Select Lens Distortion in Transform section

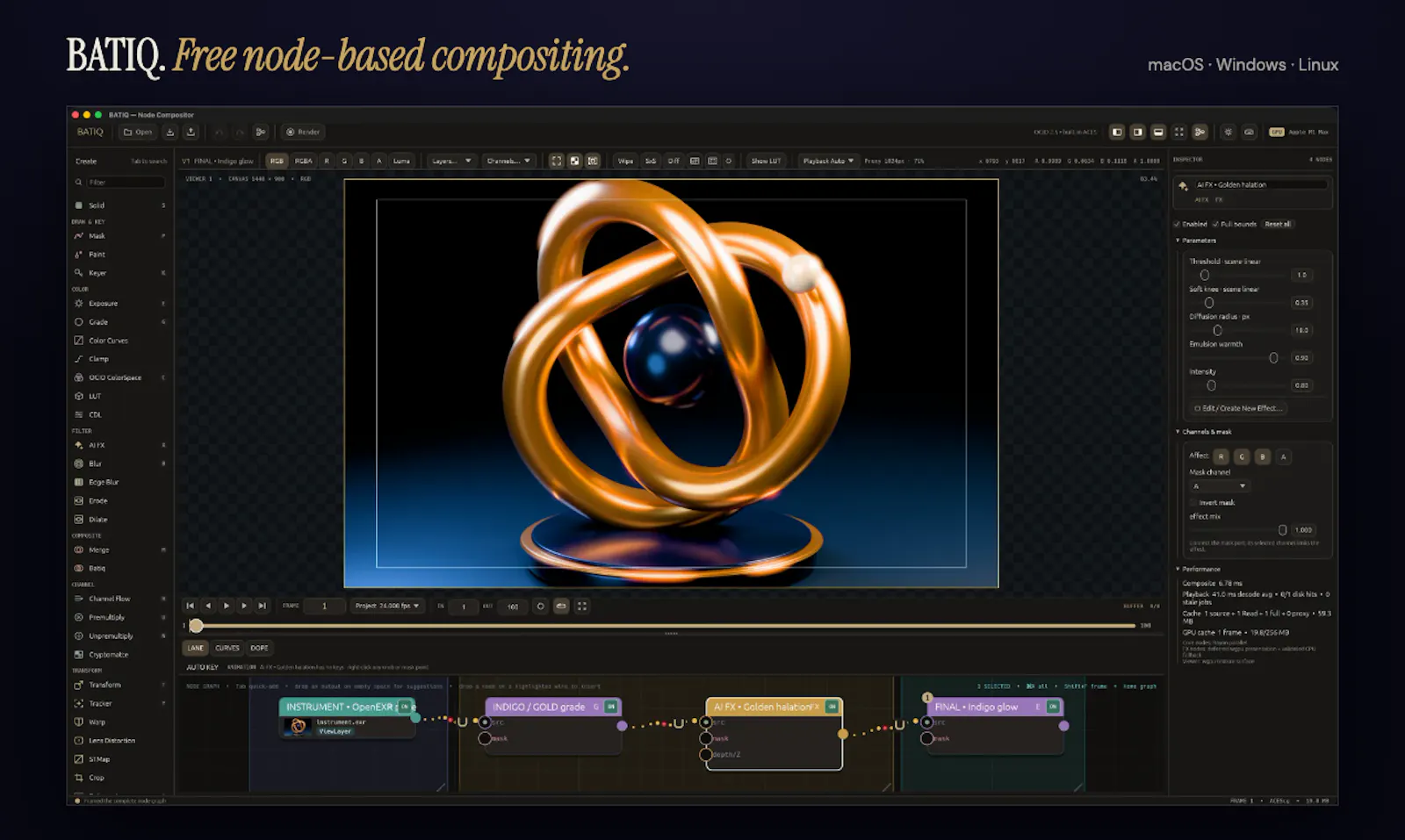click(x=120, y=741)
